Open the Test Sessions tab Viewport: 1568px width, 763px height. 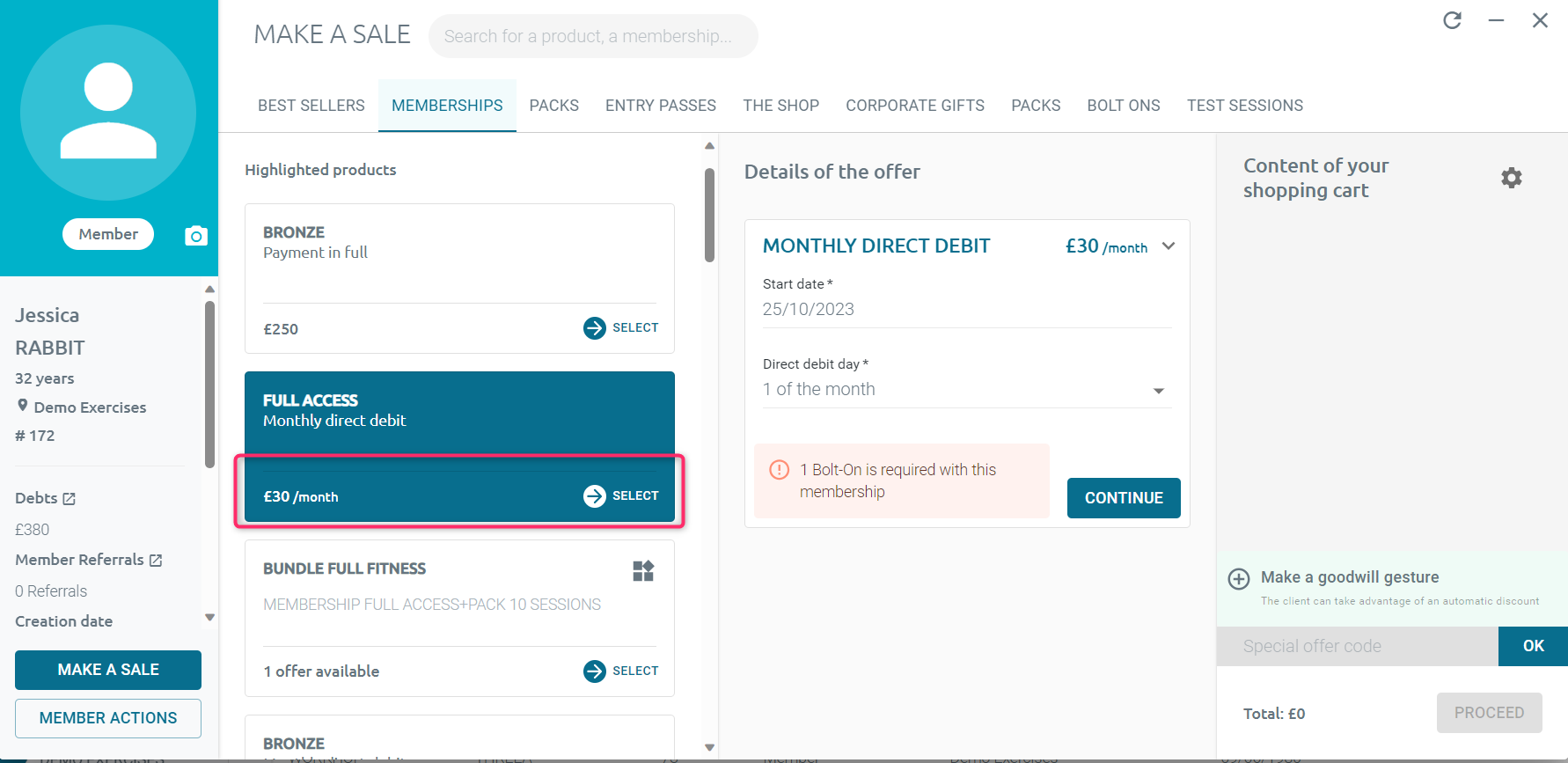point(1245,106)
